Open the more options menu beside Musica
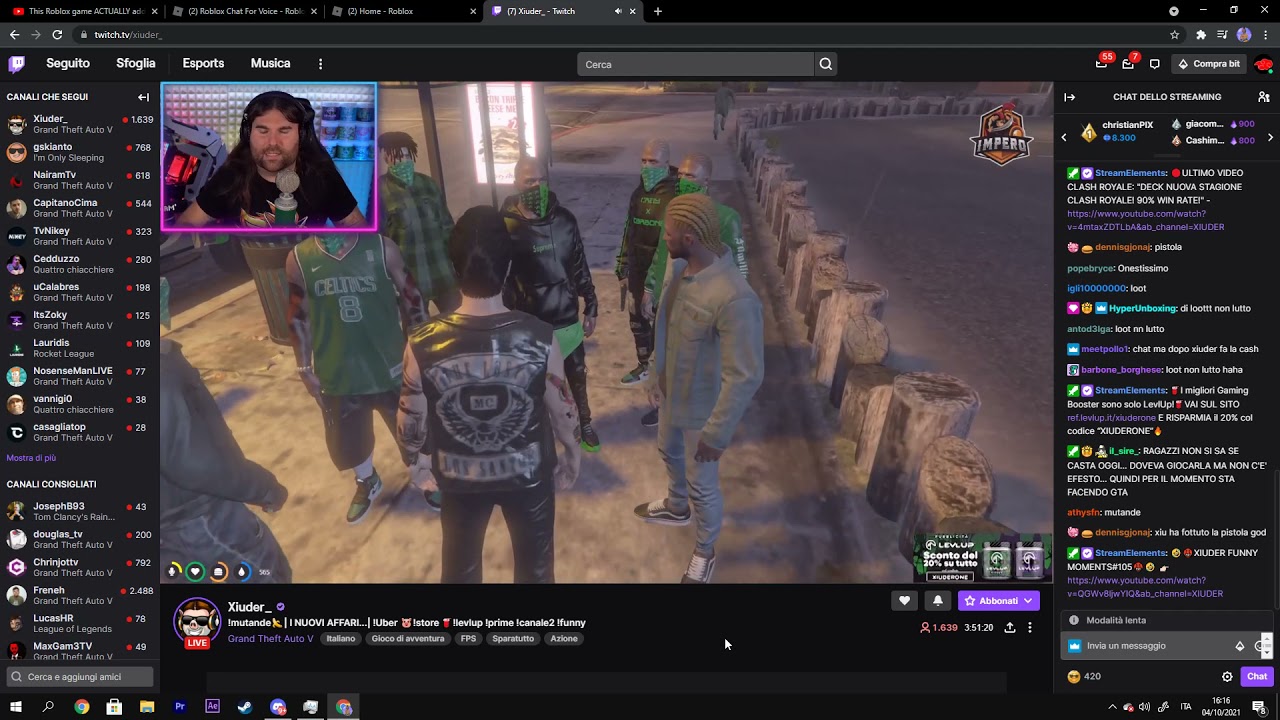 click(320, 64)
